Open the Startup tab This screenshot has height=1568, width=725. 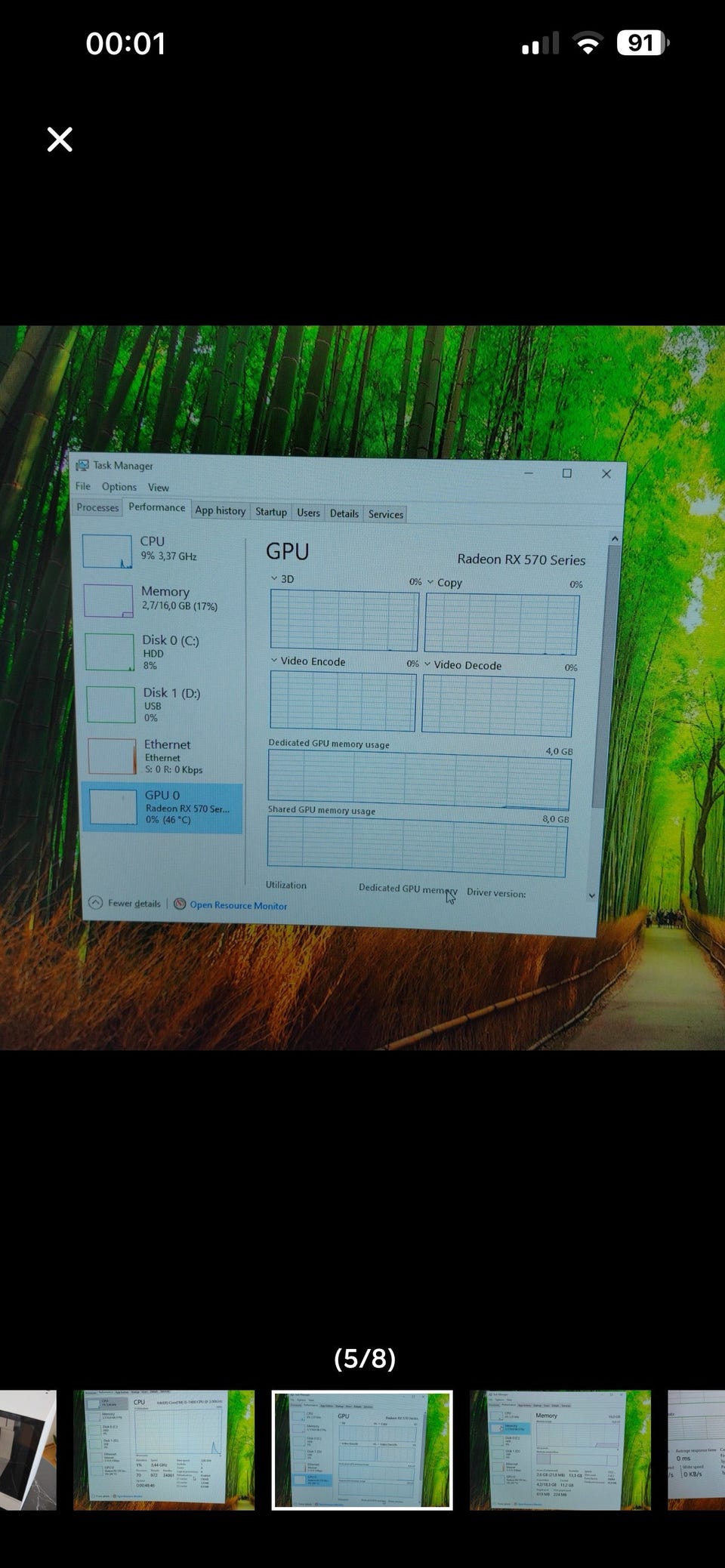pos(271,512)
